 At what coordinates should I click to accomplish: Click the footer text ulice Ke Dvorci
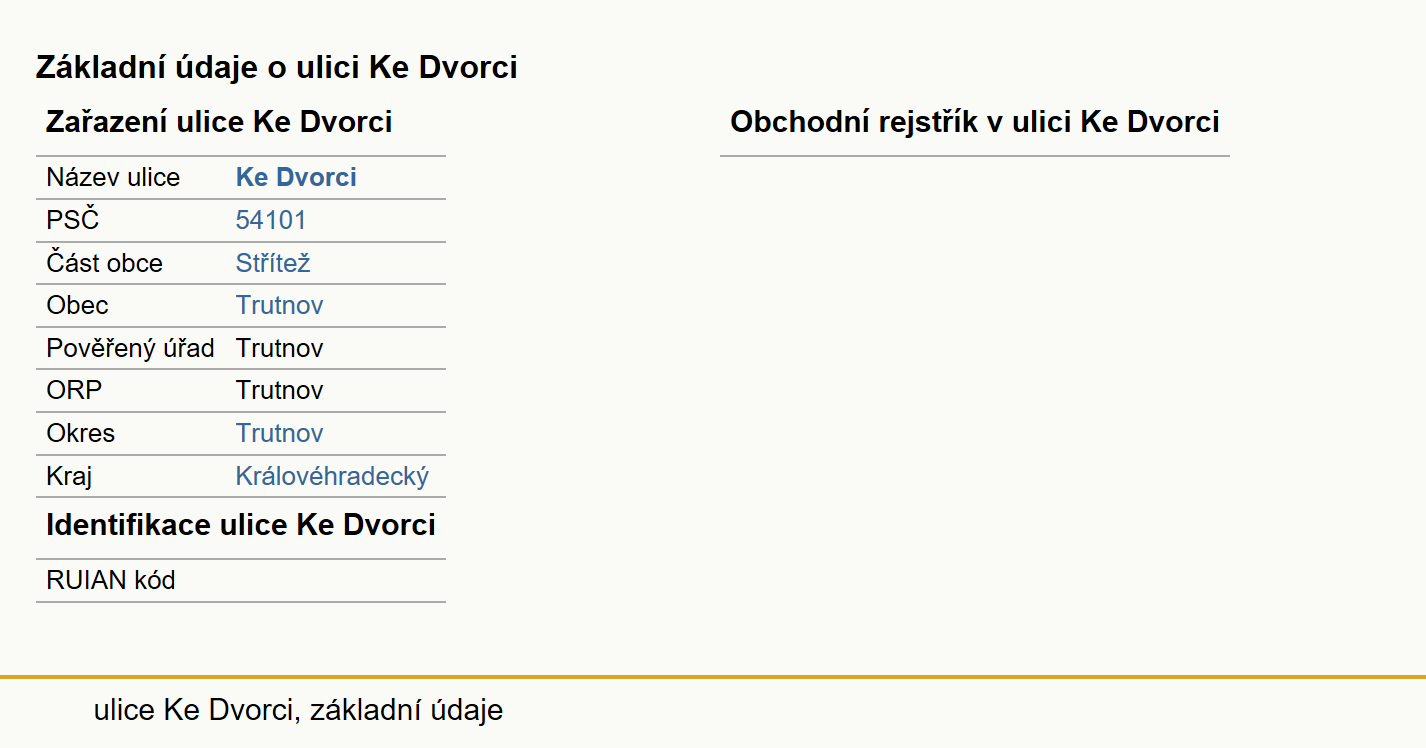[195, 710]
